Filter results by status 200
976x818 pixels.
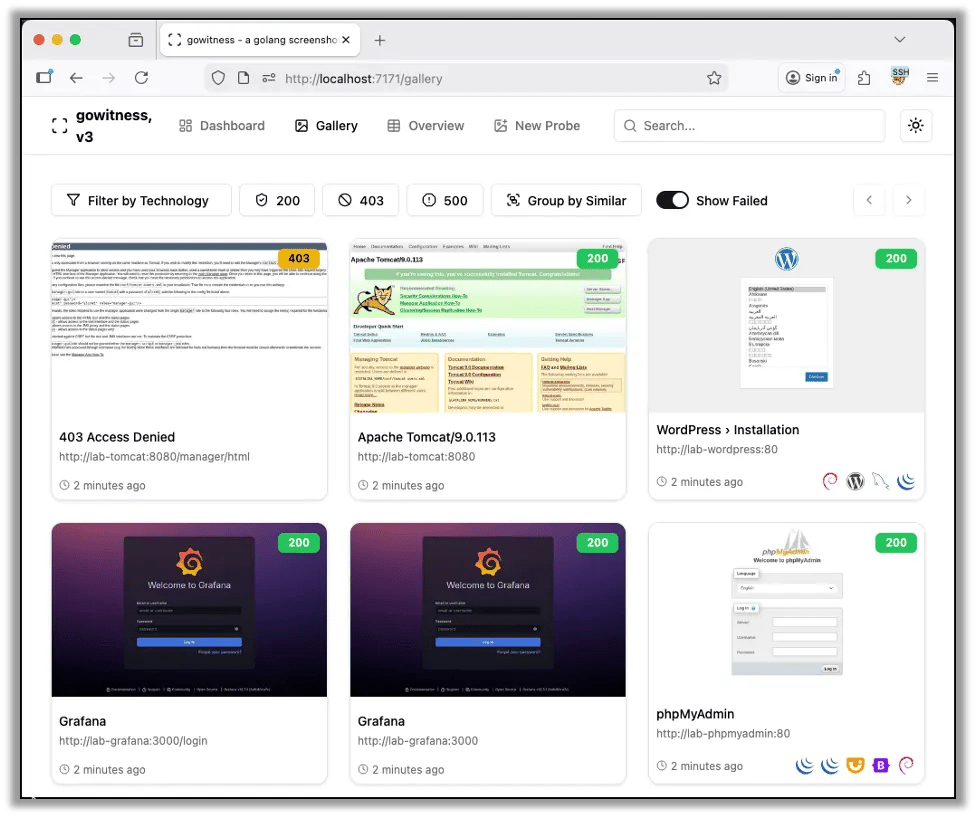(278, 200)
